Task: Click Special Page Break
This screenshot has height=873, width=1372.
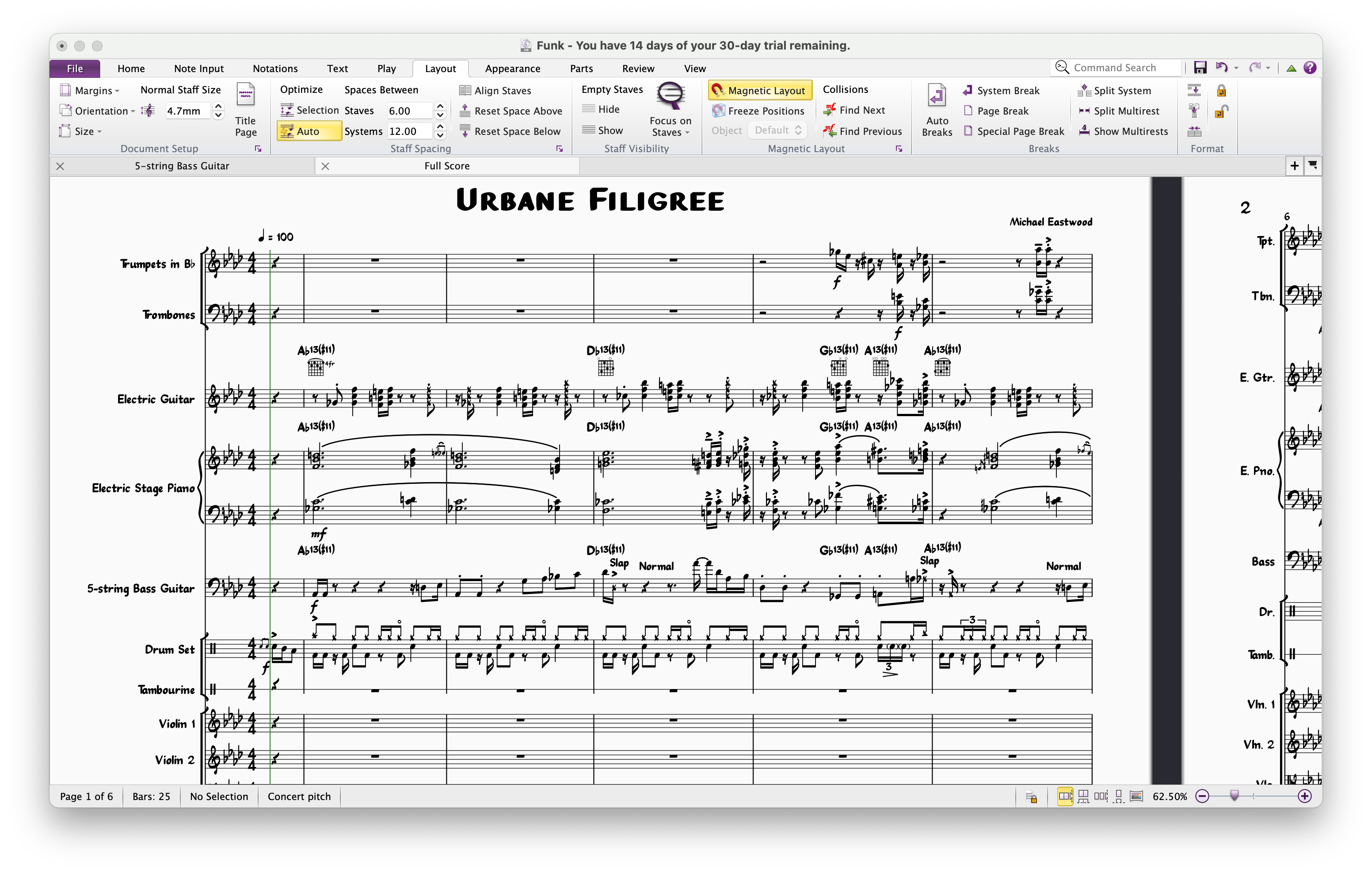Action: [1014, 131]
